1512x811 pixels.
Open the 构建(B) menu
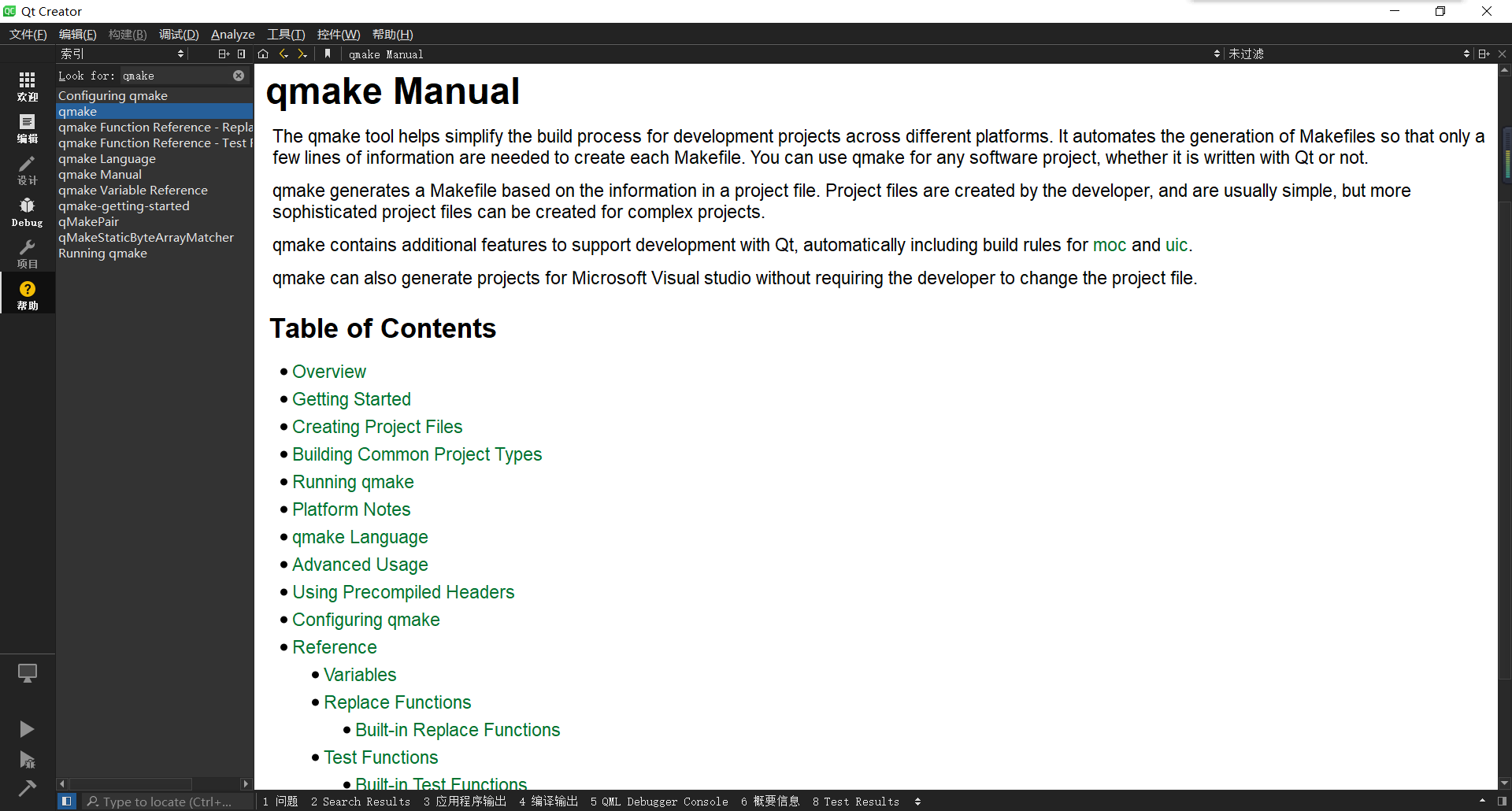point(128,34)
